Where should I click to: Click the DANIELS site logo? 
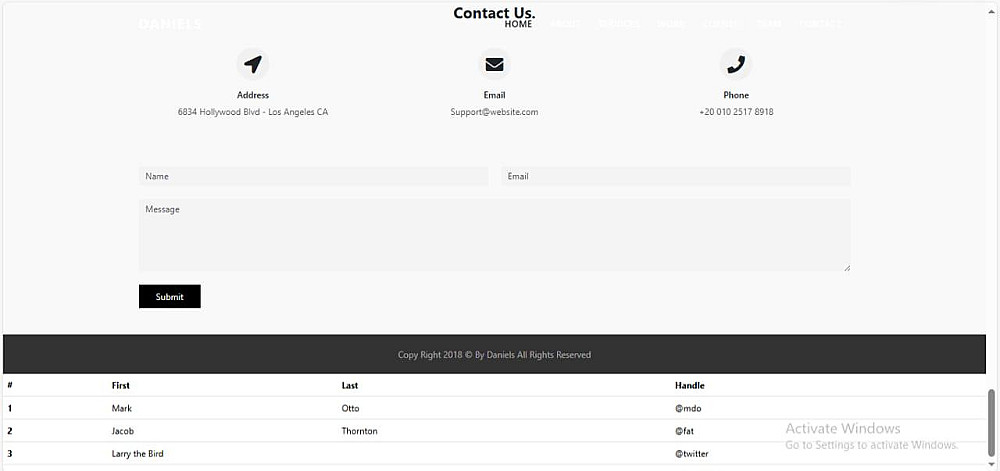tap(170, 24)
